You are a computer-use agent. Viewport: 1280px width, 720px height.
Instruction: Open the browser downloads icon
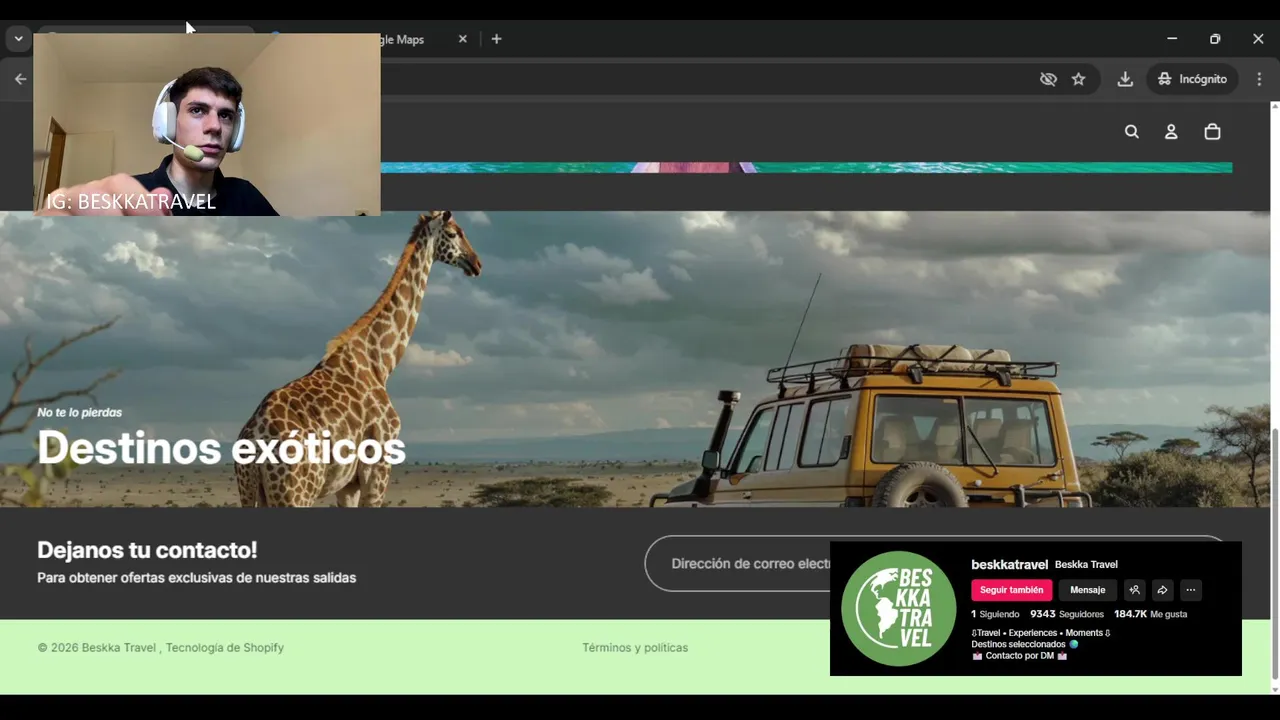point(1125,79)
